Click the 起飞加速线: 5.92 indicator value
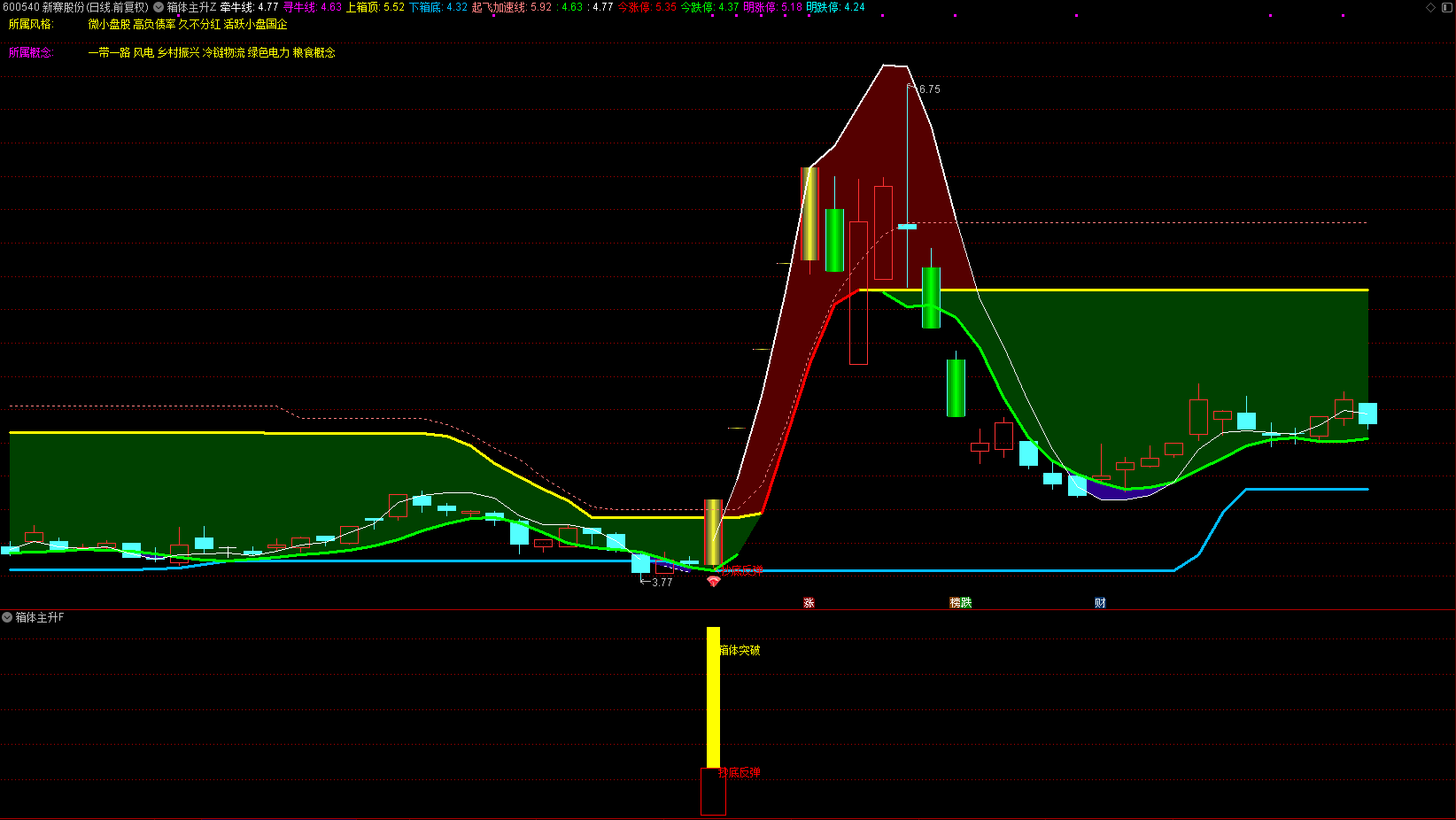The image size is (1456, 820). pos(512,7)
